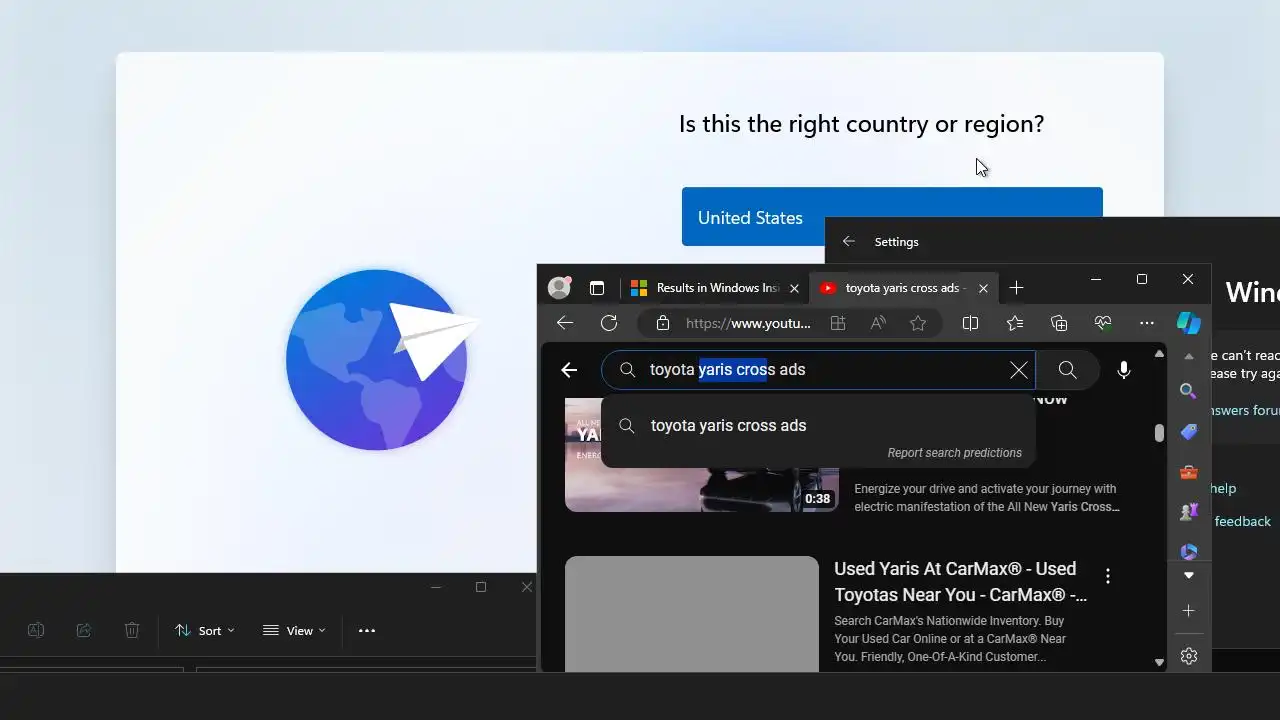
Task: Start YouTube voice search microphone
Action: click(1124, 370)
